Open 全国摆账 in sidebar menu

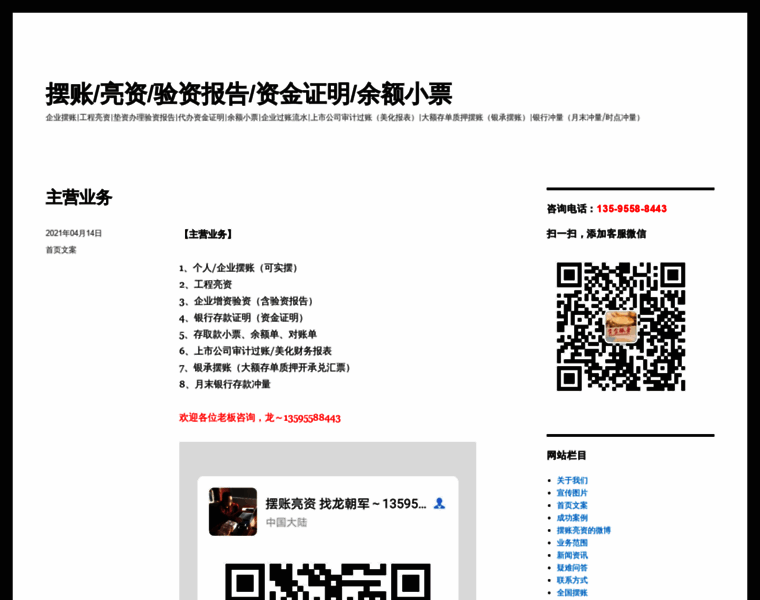tap(572, 593)
